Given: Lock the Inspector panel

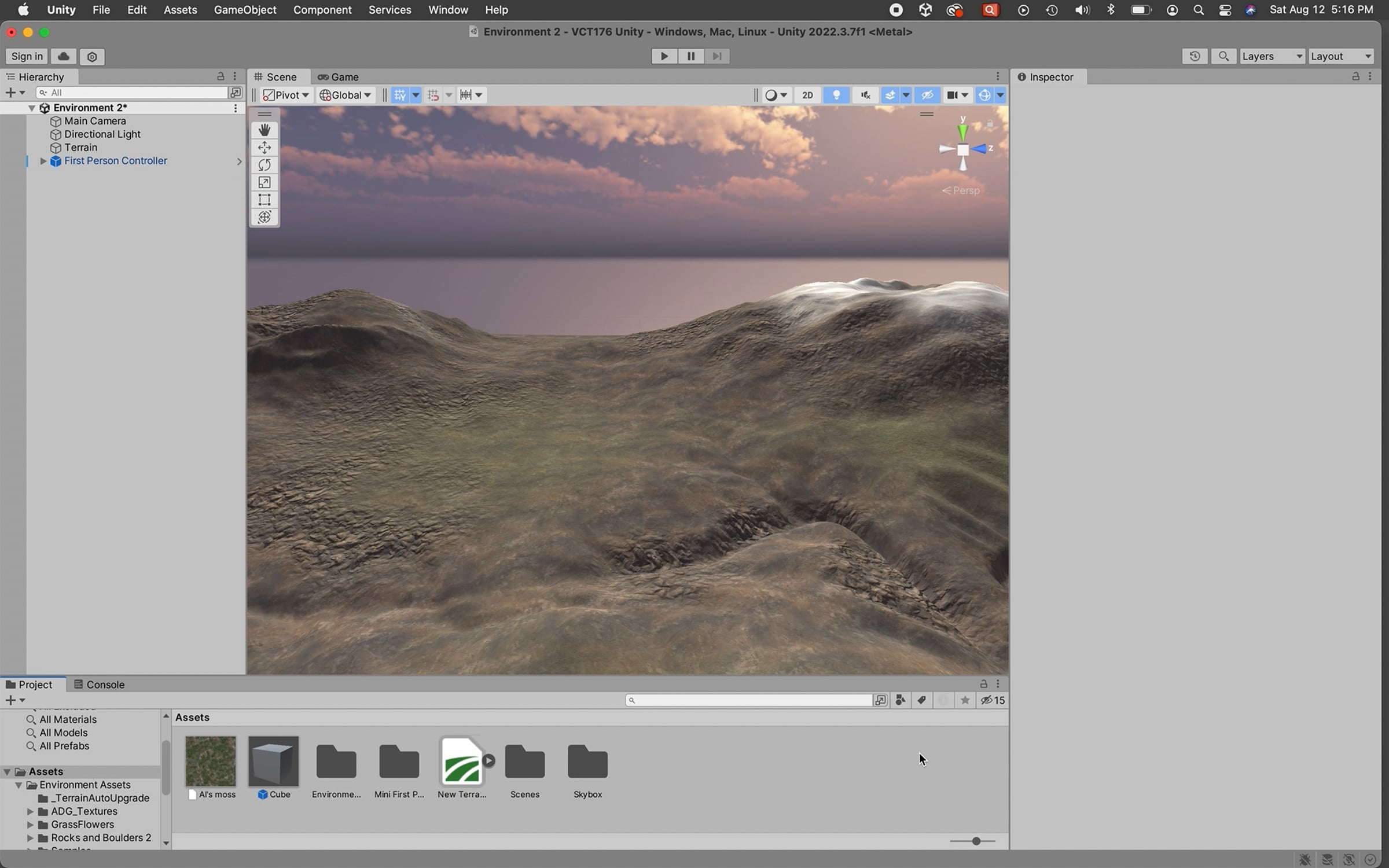Looking at the screenshot, I should pyautogui.click(x=1355, y=76).
